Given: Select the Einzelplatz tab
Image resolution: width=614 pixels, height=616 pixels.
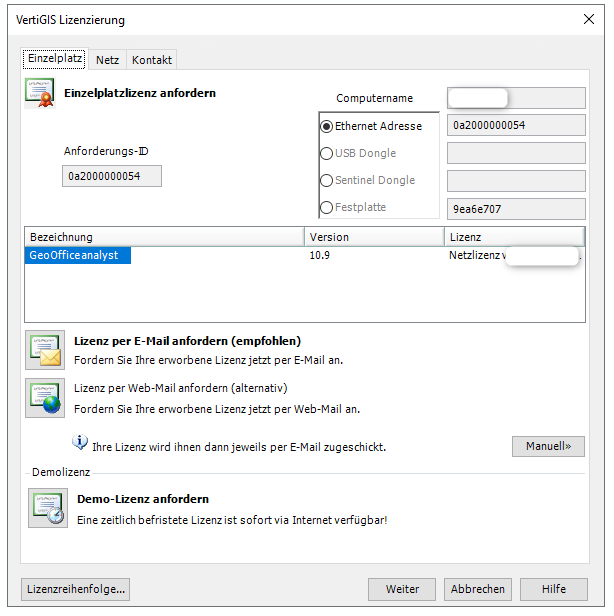Looking at the screenshot, I should click(55, 59).
